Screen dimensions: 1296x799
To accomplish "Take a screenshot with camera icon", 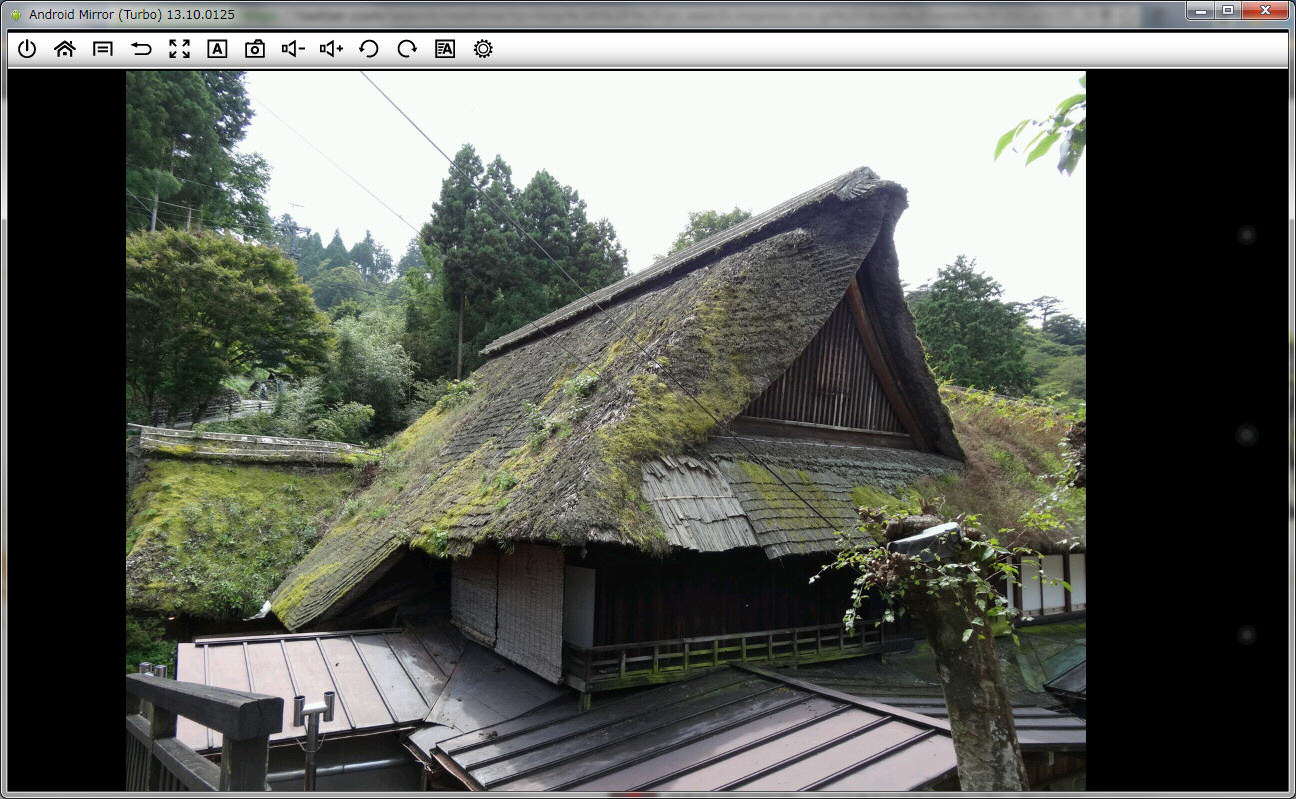I will (x=255, y=49).
